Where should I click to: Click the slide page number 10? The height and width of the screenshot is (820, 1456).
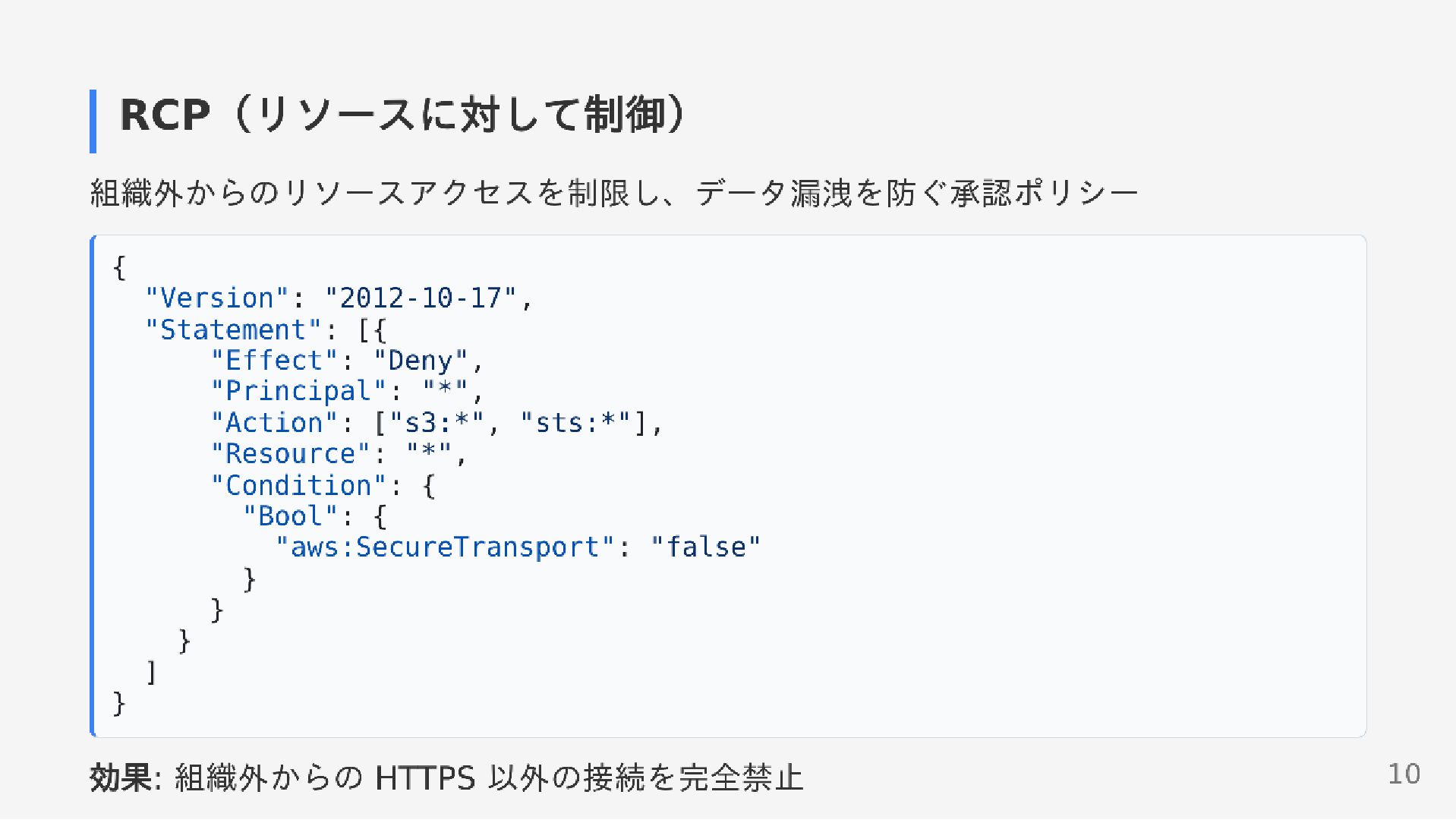coord(1404,774)
